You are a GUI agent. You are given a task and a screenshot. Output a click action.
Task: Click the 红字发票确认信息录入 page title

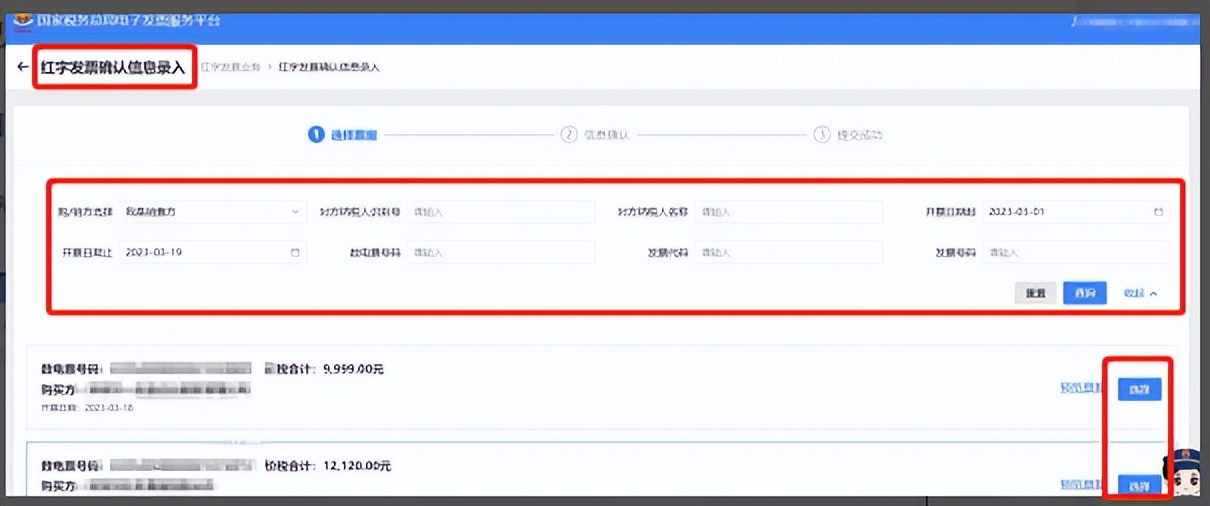click(113, 67)
